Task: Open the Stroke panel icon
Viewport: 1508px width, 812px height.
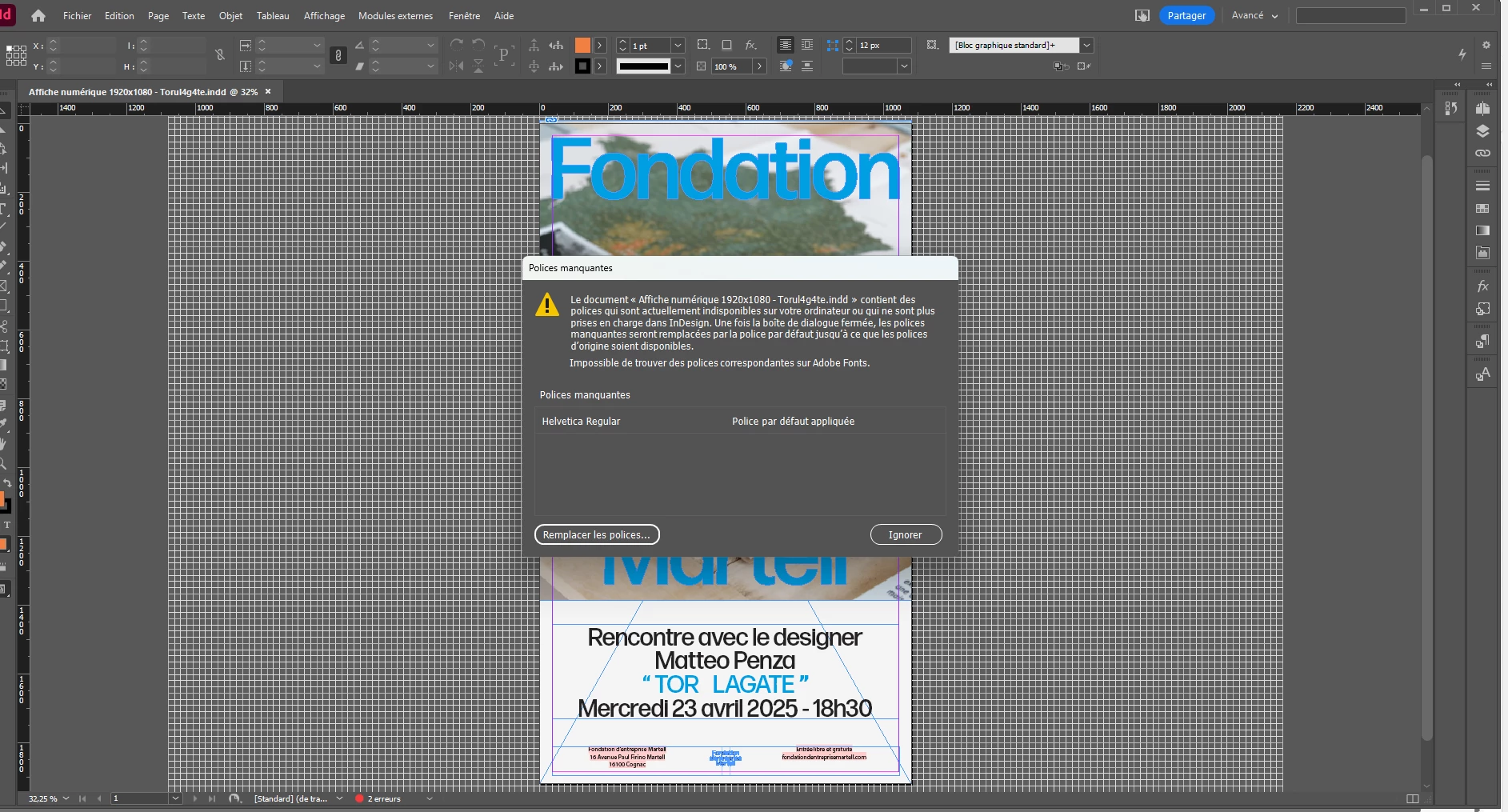Action: 1482,186
